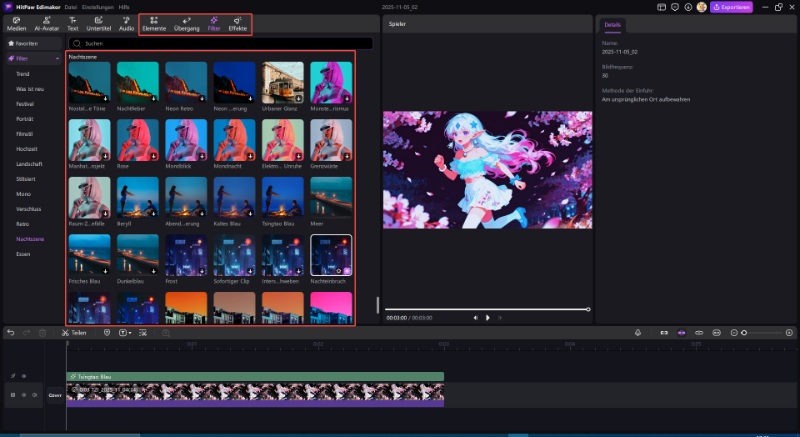
Task: Undo the last action
Action: pos(11,332)
